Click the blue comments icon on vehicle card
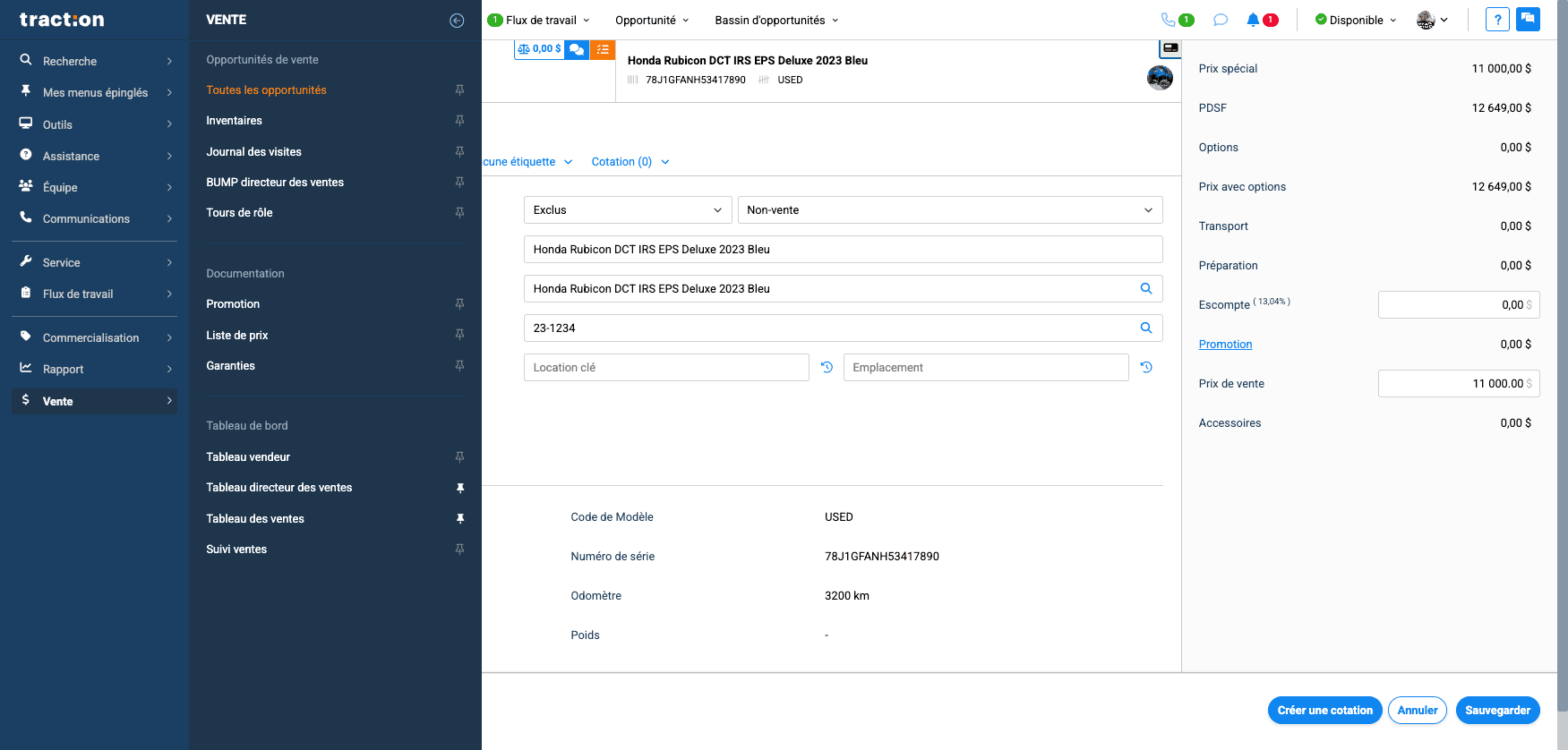 578,49
